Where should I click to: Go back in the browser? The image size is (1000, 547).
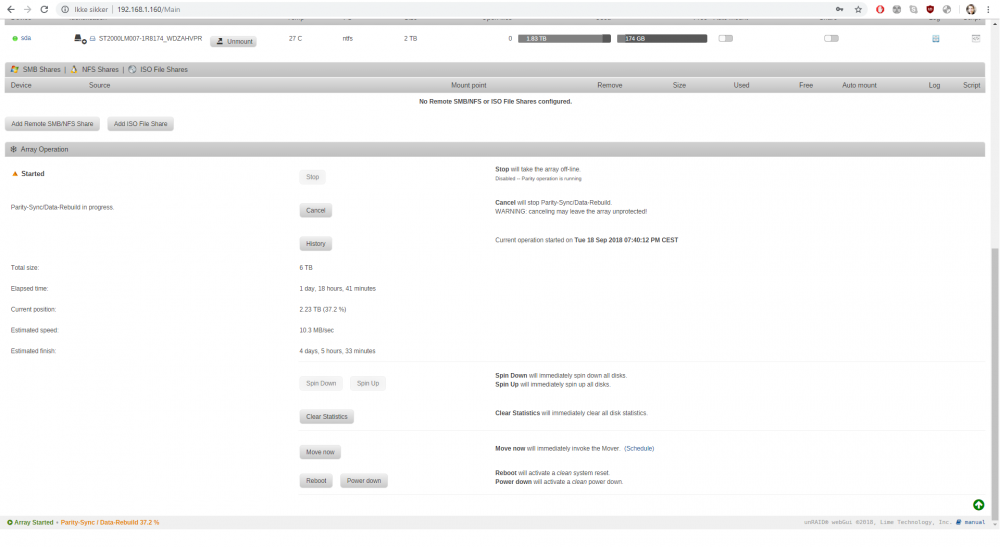point(11,10)
